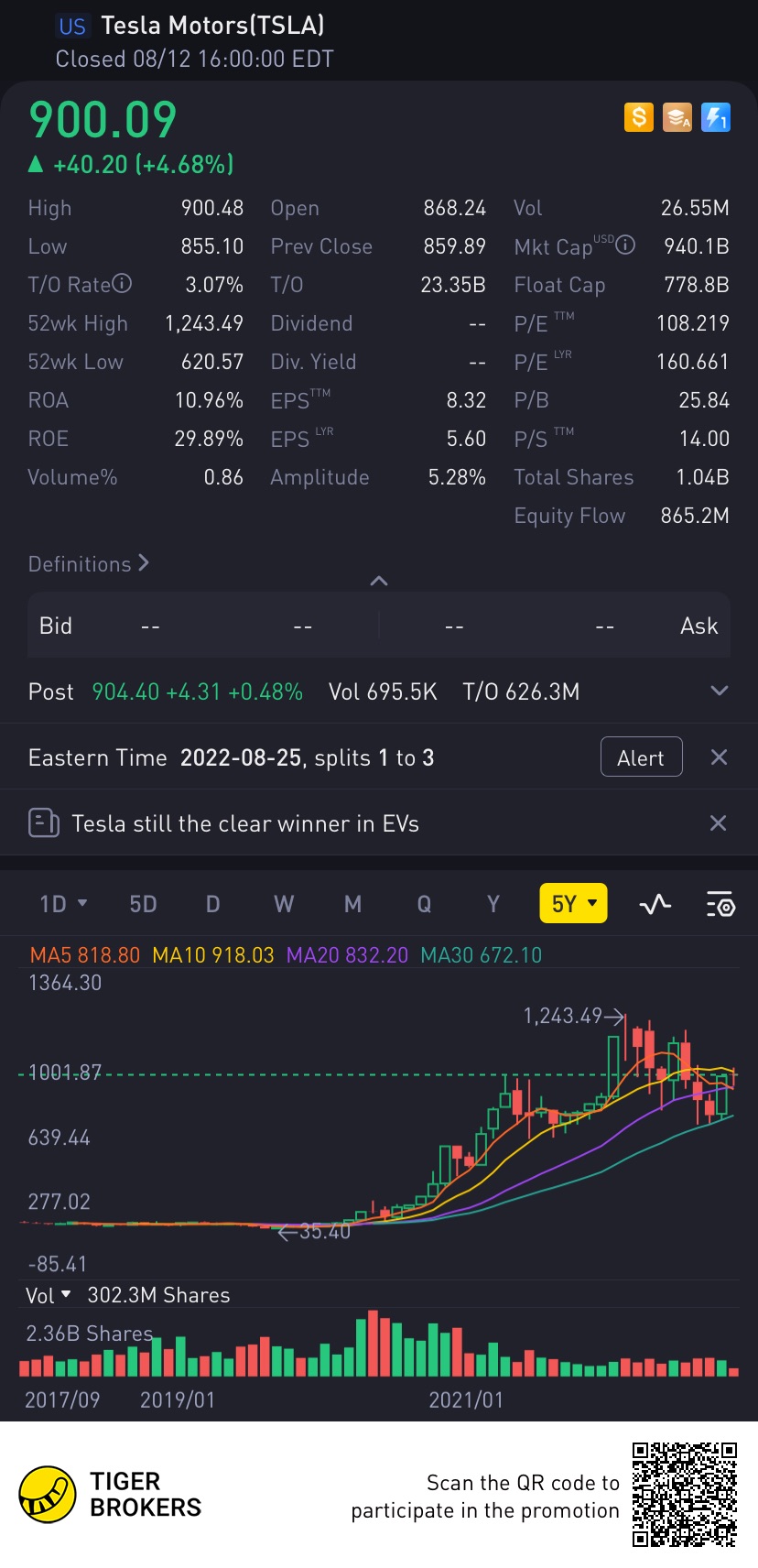Switch to Y yearly chart tab
The width and height of the screenshot is (758, 1568).
[x=493, y=905]
